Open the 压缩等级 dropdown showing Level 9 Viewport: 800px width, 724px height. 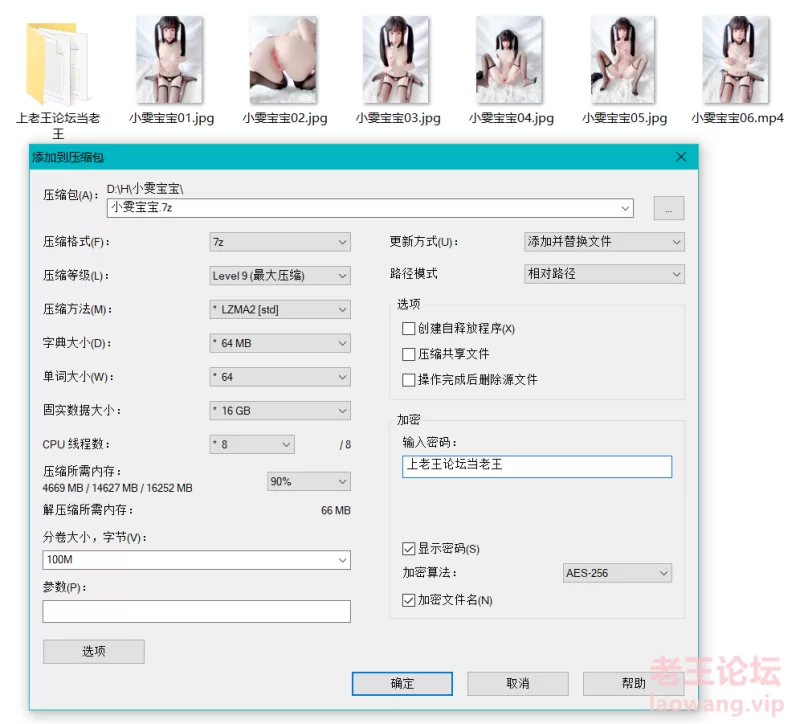(280, 276)
